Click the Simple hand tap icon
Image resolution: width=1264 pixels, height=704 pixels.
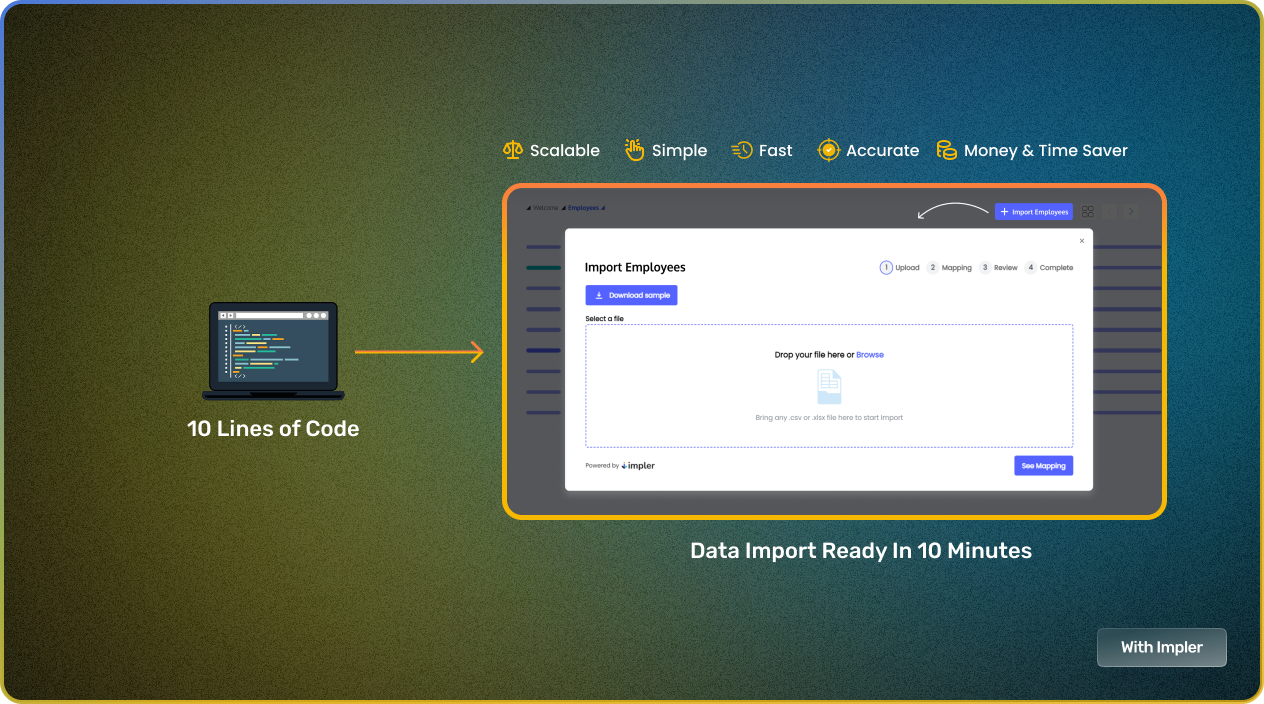pos(634,150)
